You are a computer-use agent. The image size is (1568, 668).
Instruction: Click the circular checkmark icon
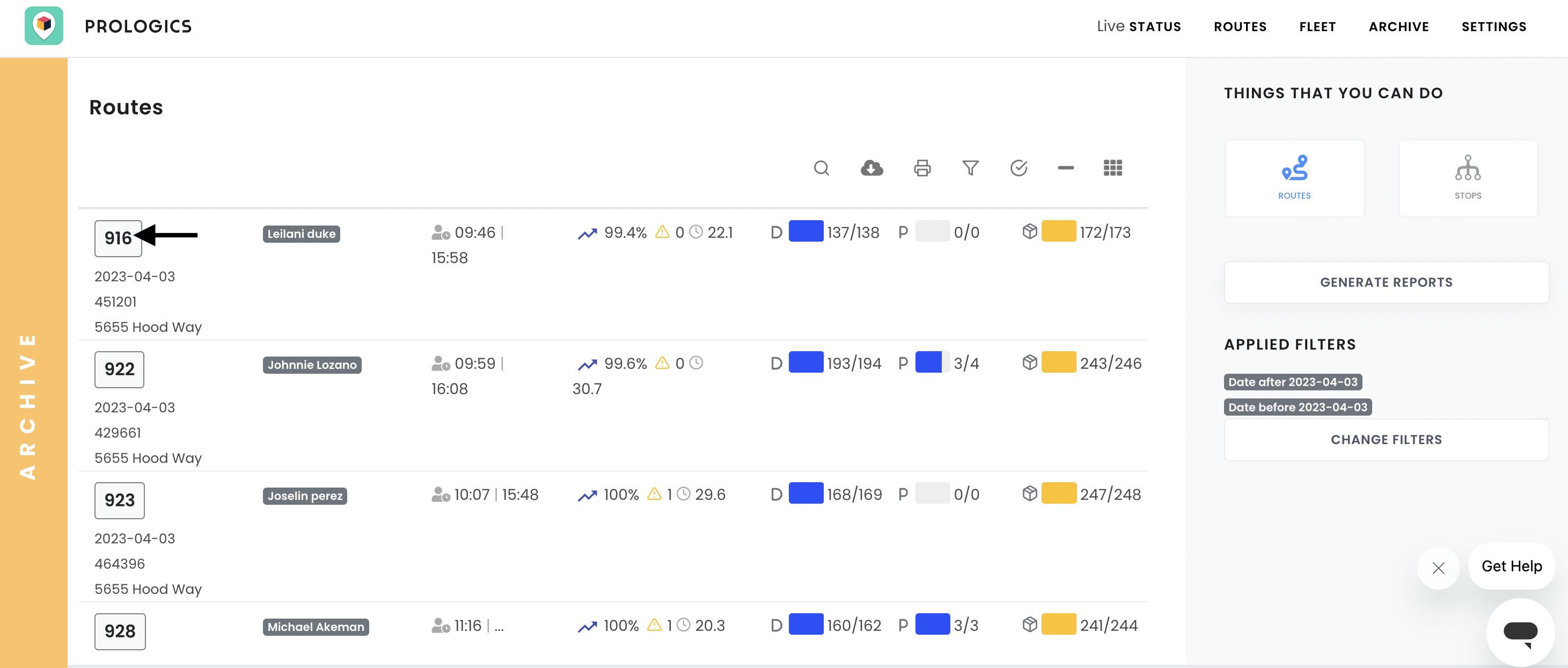point(1019,168)
